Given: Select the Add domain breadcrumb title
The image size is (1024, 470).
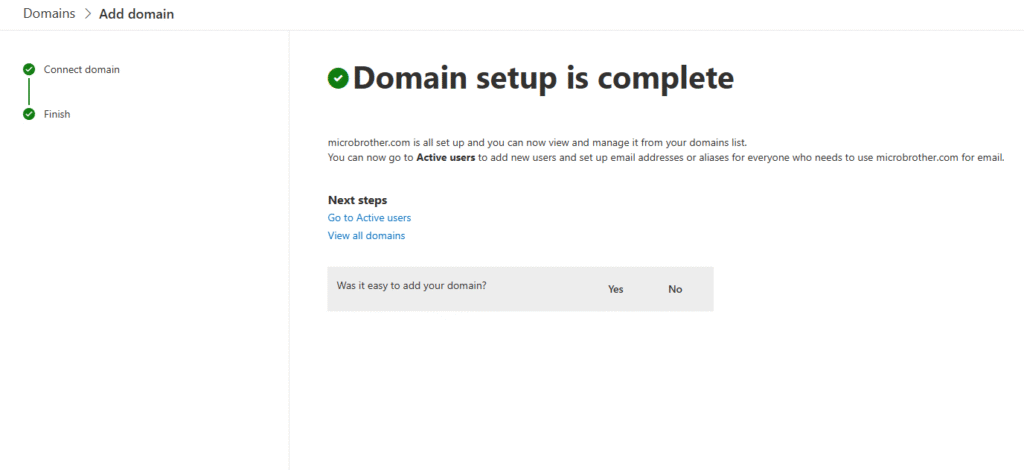Looking at the screenshot, I should [136, 14].
